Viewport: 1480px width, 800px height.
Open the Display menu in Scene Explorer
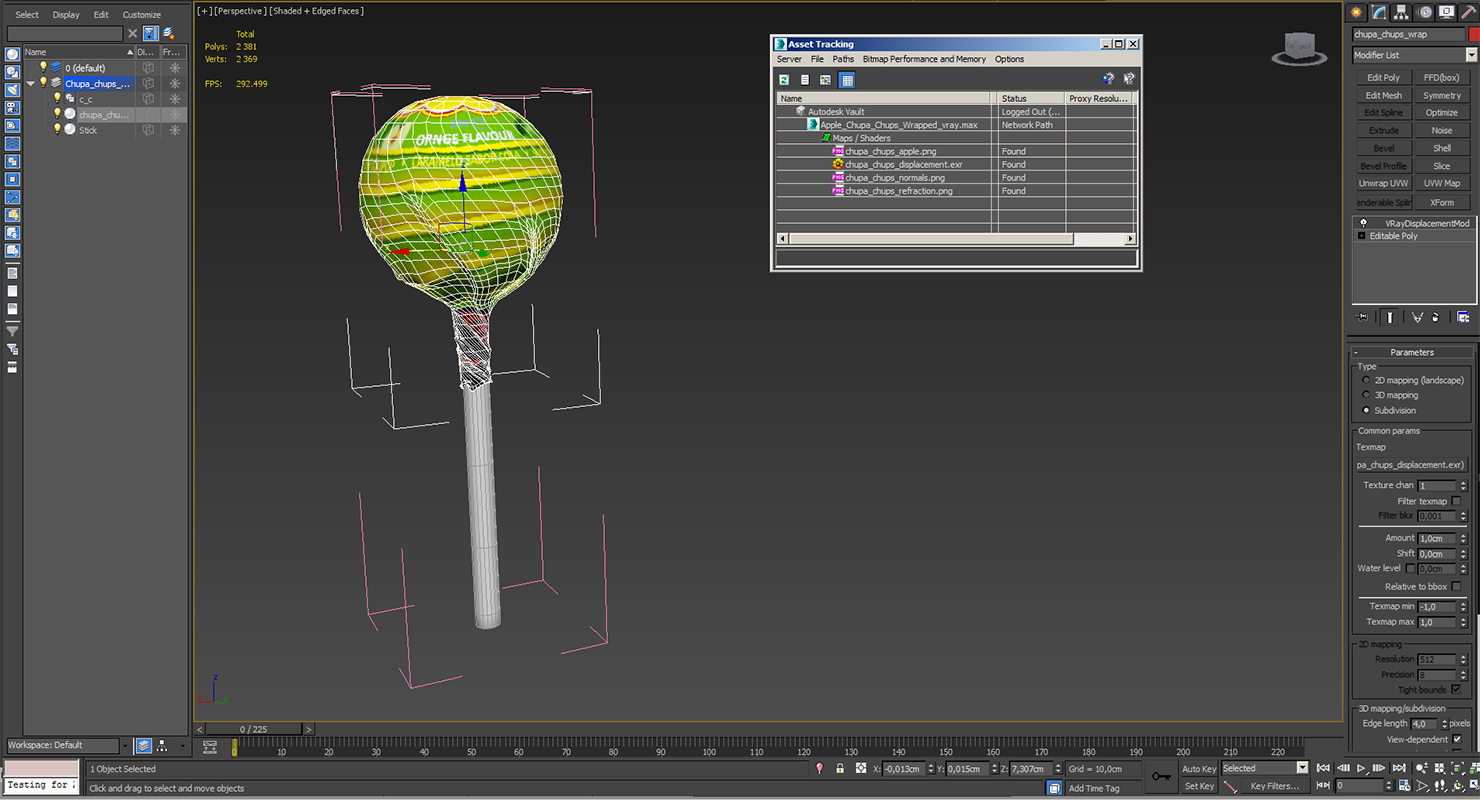(x=66, y=15)
